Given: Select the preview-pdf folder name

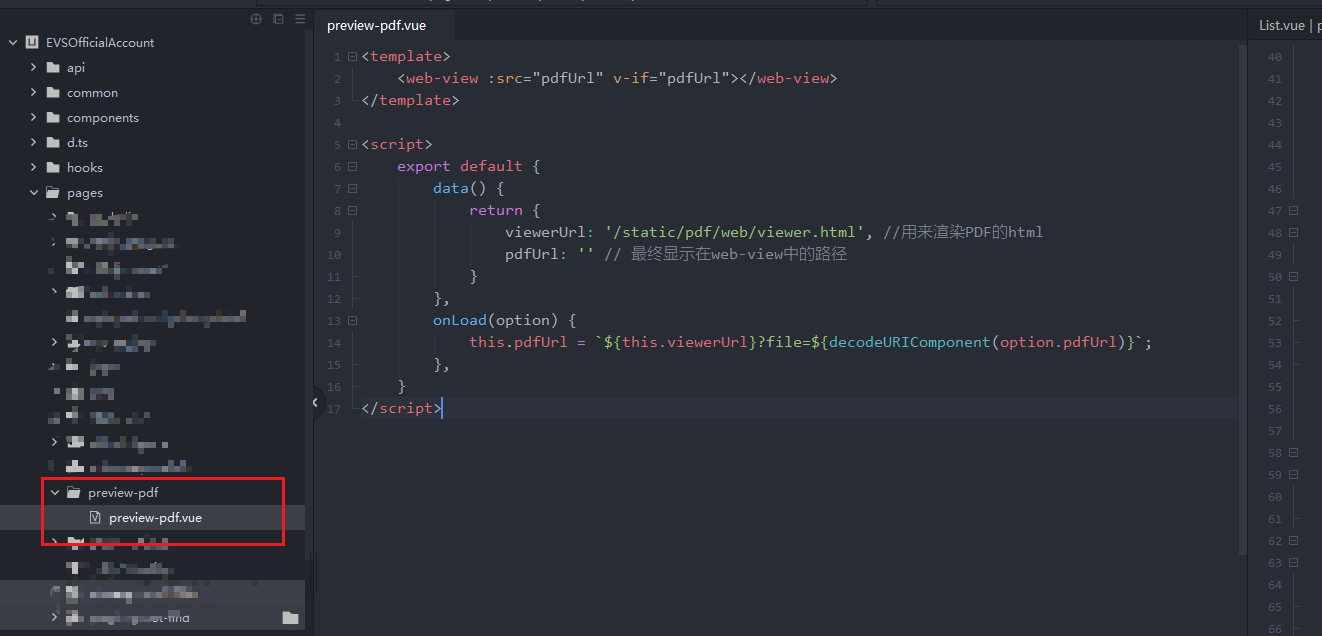Looking at the screenshot, I should point(123,493).
